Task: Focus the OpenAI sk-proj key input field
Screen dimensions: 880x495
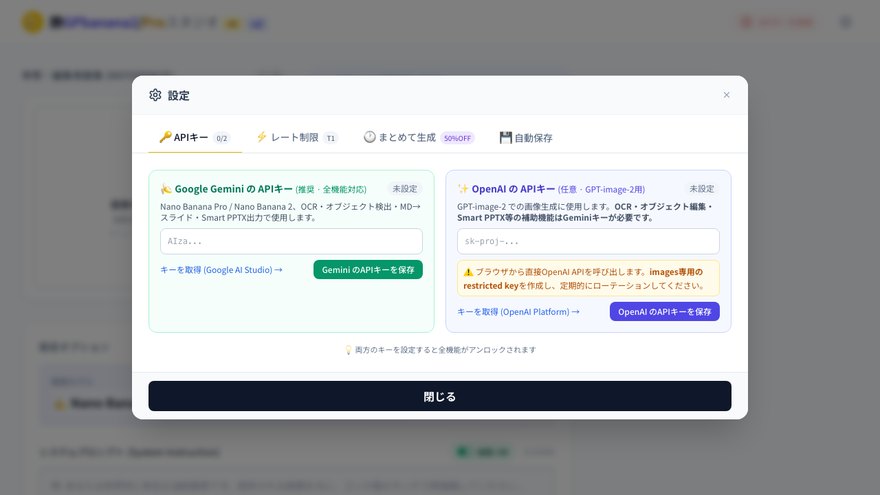Action: click(x=588, y=241)
